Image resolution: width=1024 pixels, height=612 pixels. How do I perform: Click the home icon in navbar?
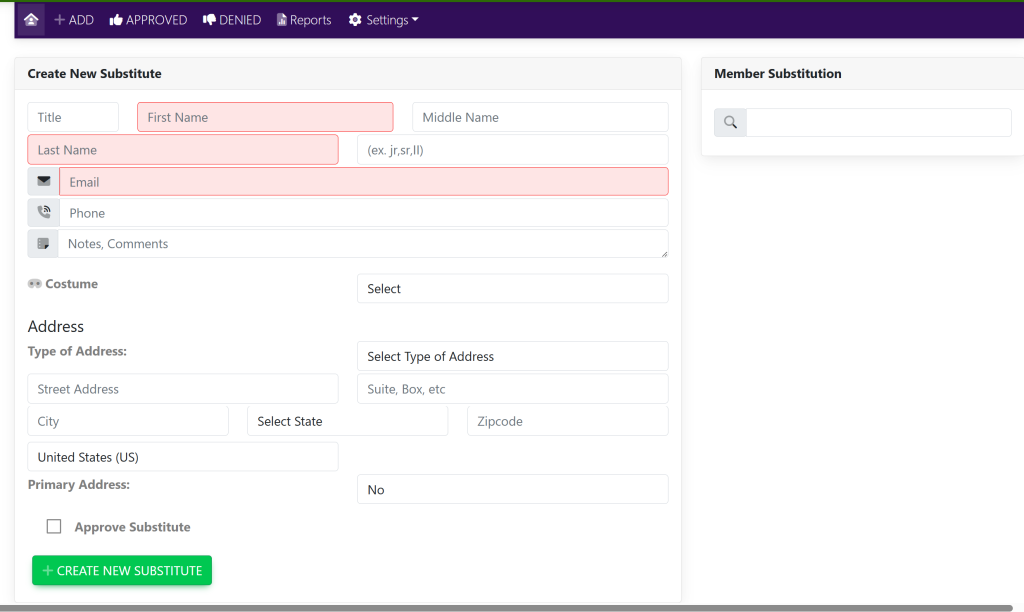pos(31,20)
